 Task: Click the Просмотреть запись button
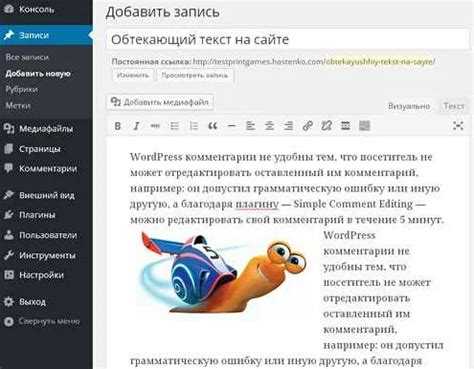(x=195, y=75)
